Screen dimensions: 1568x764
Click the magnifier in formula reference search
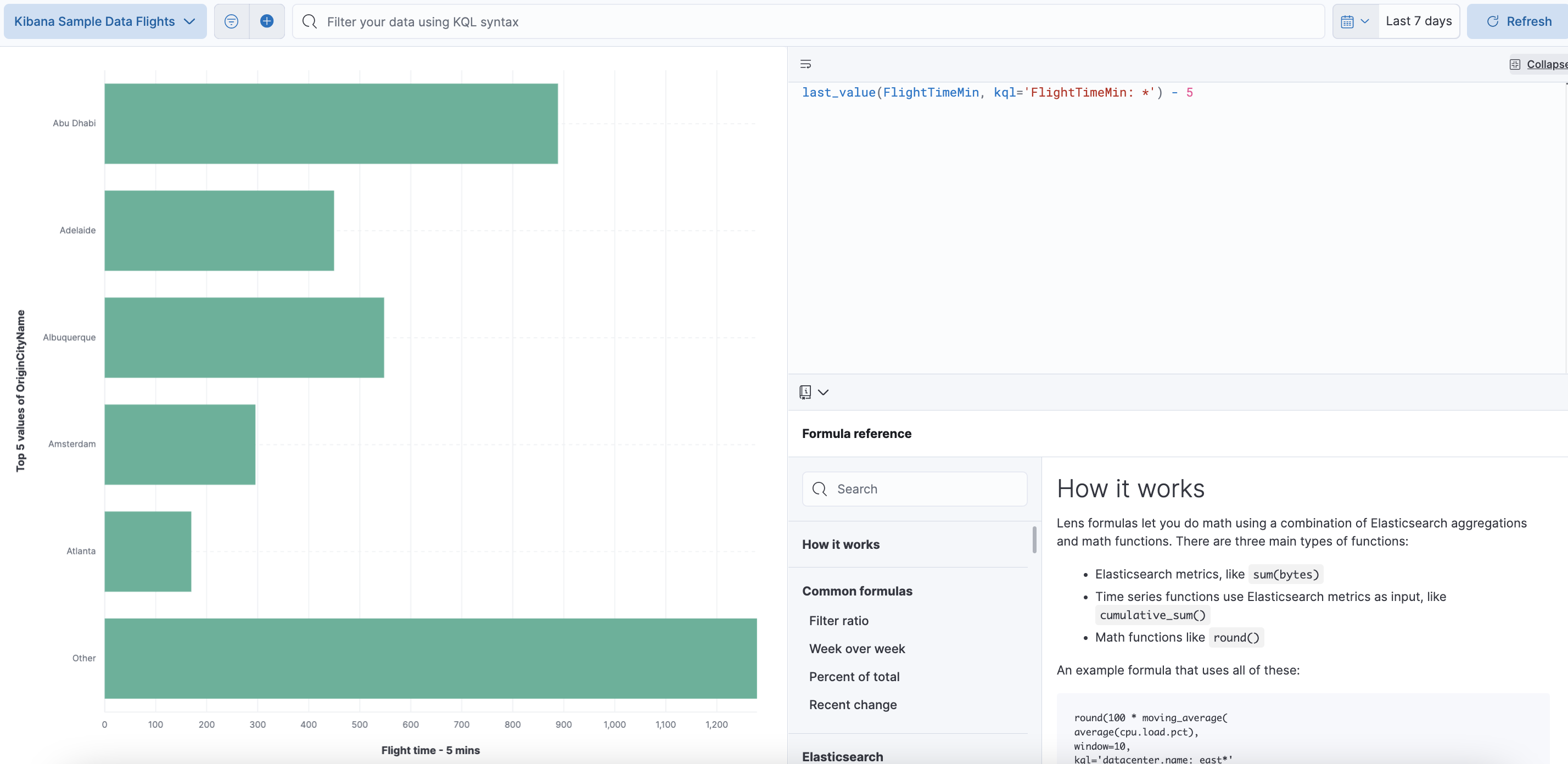pyautogui.click(x=819, y=489)
